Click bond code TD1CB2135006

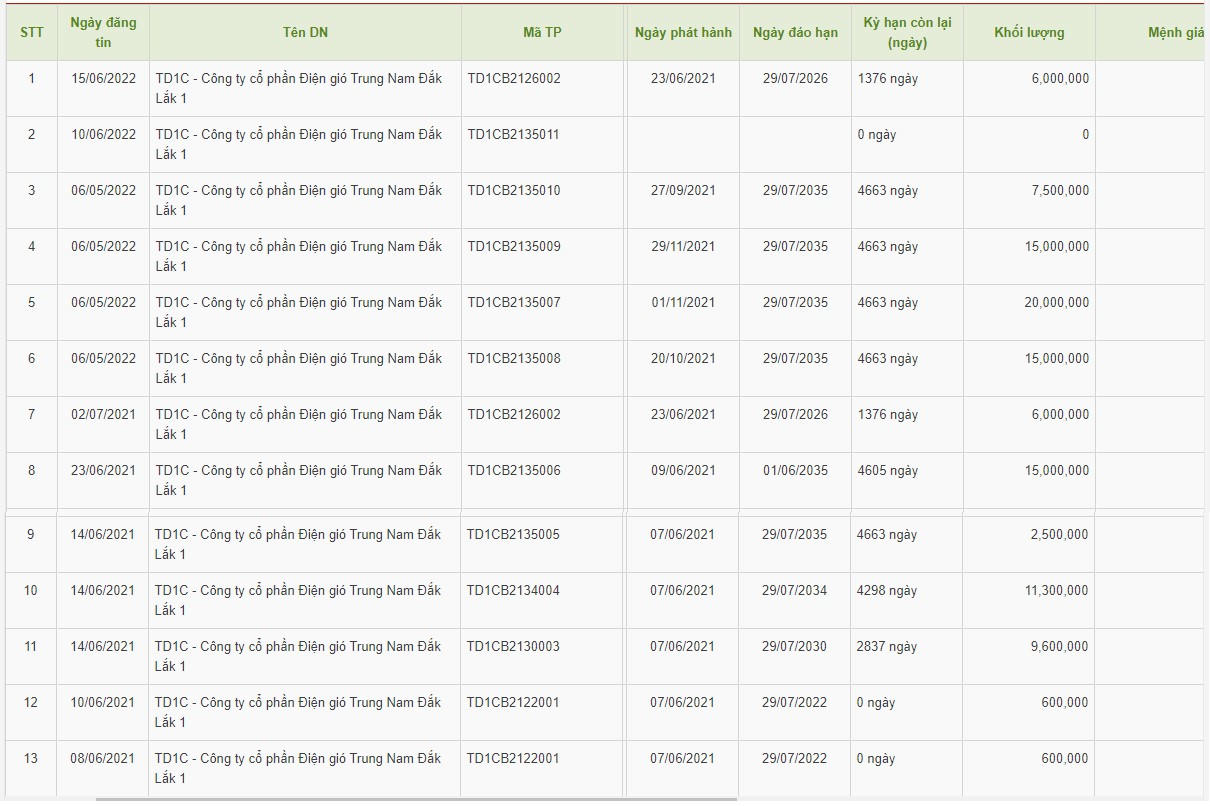point(514,471)
